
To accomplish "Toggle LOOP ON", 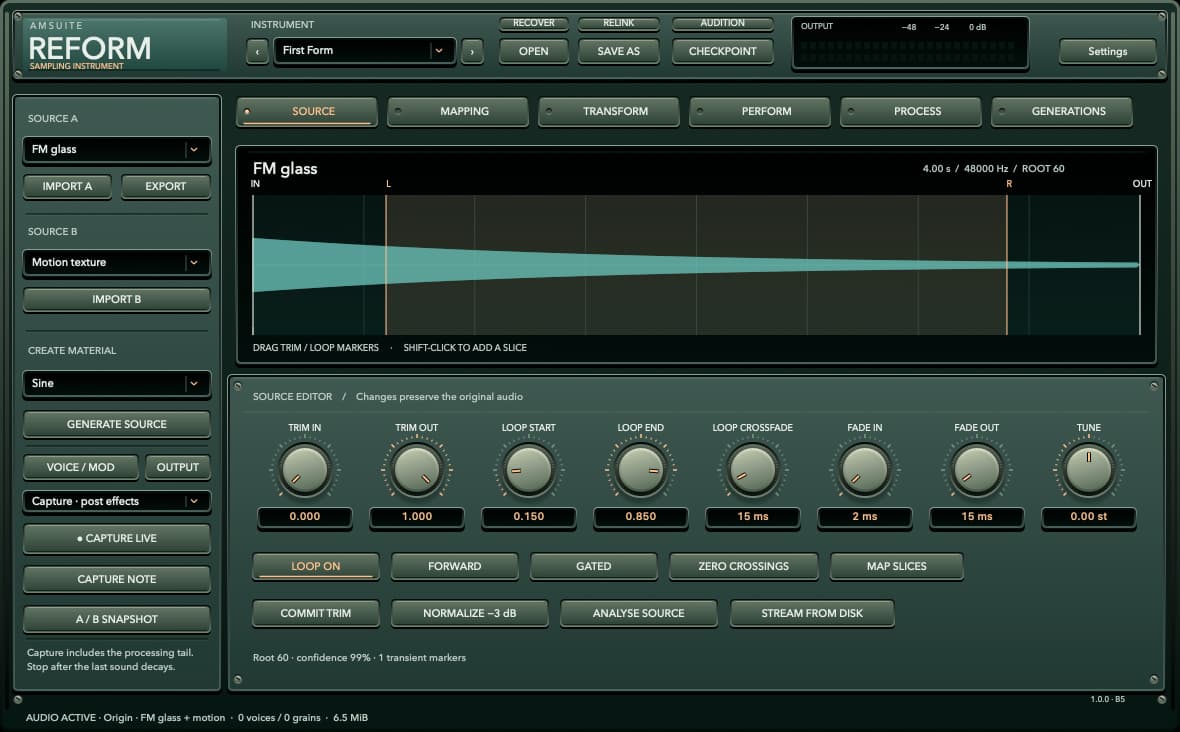I will tap(315, 566).
